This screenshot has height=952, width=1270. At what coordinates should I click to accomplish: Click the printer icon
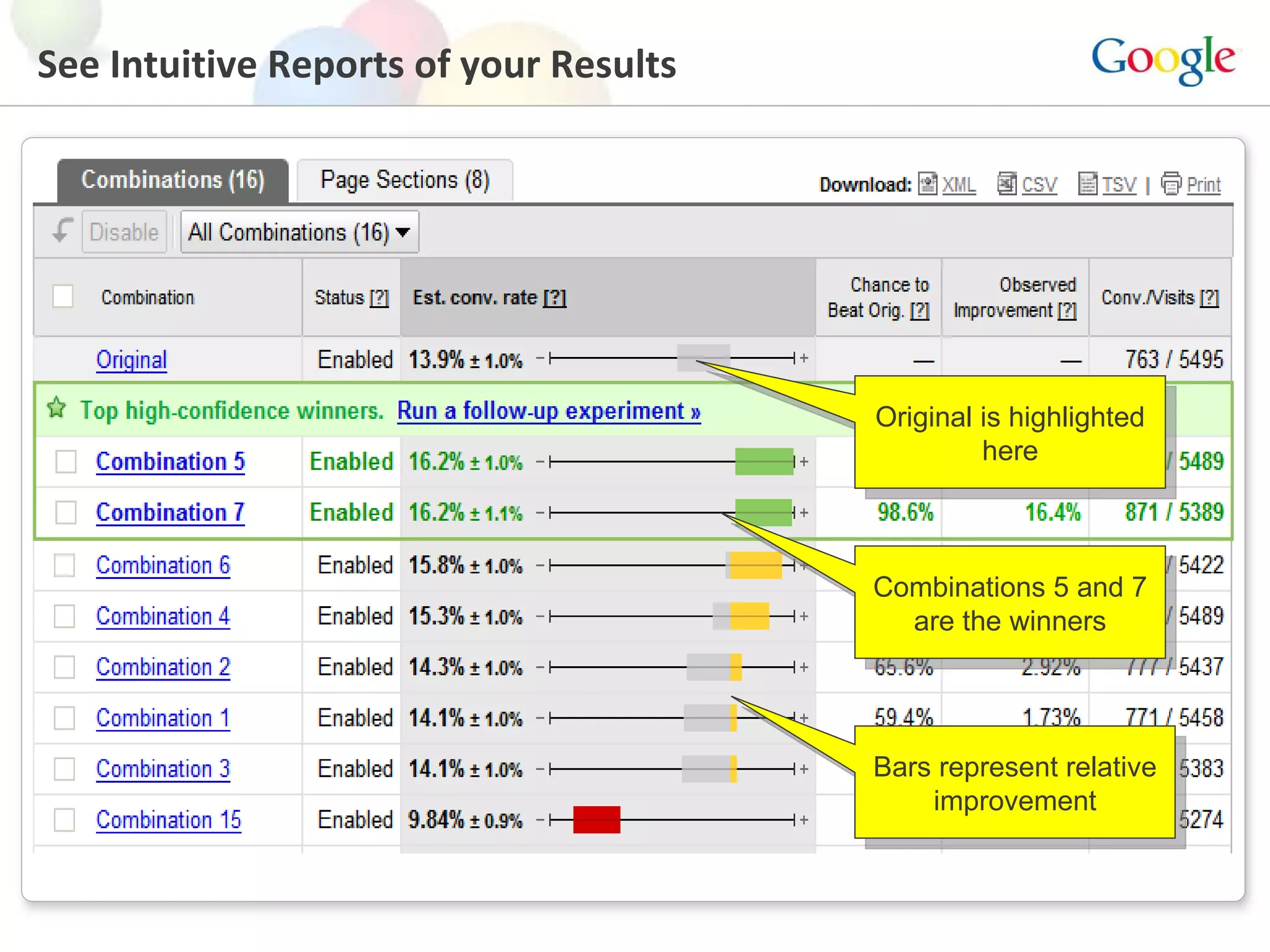click(1171, 184)
